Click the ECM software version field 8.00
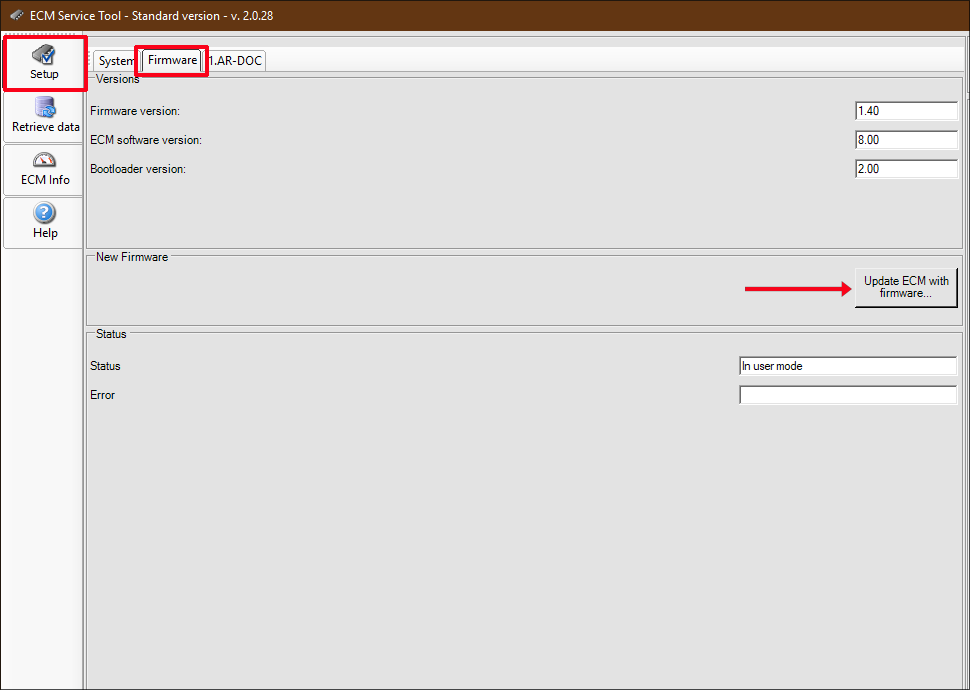The height and width of the screenshot is (690, 970). 907,140
